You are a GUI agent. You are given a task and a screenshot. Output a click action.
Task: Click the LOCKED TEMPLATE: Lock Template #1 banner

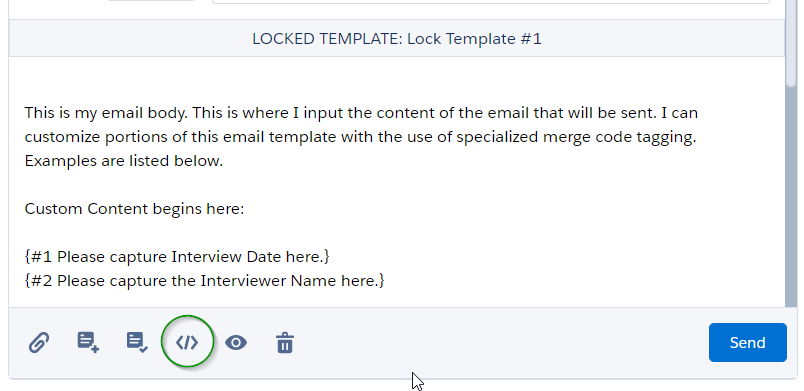tap(397, 38)
